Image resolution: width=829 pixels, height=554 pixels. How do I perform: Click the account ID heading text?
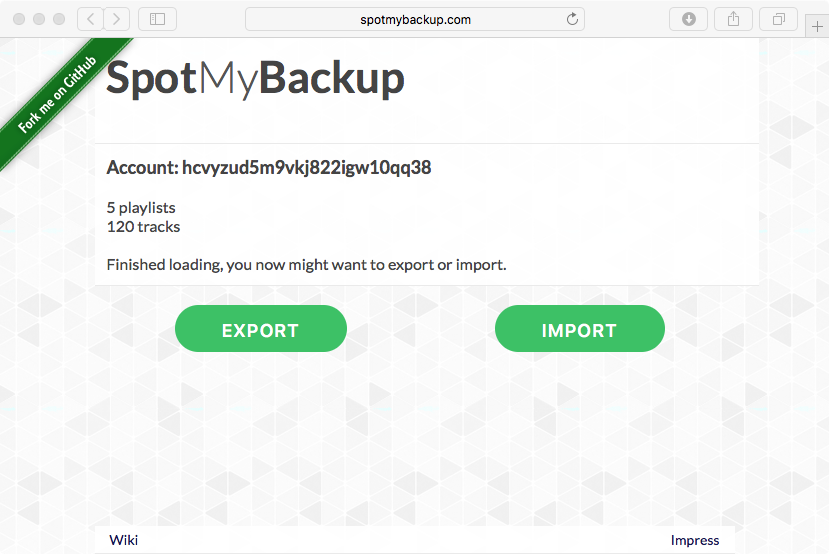269,168
